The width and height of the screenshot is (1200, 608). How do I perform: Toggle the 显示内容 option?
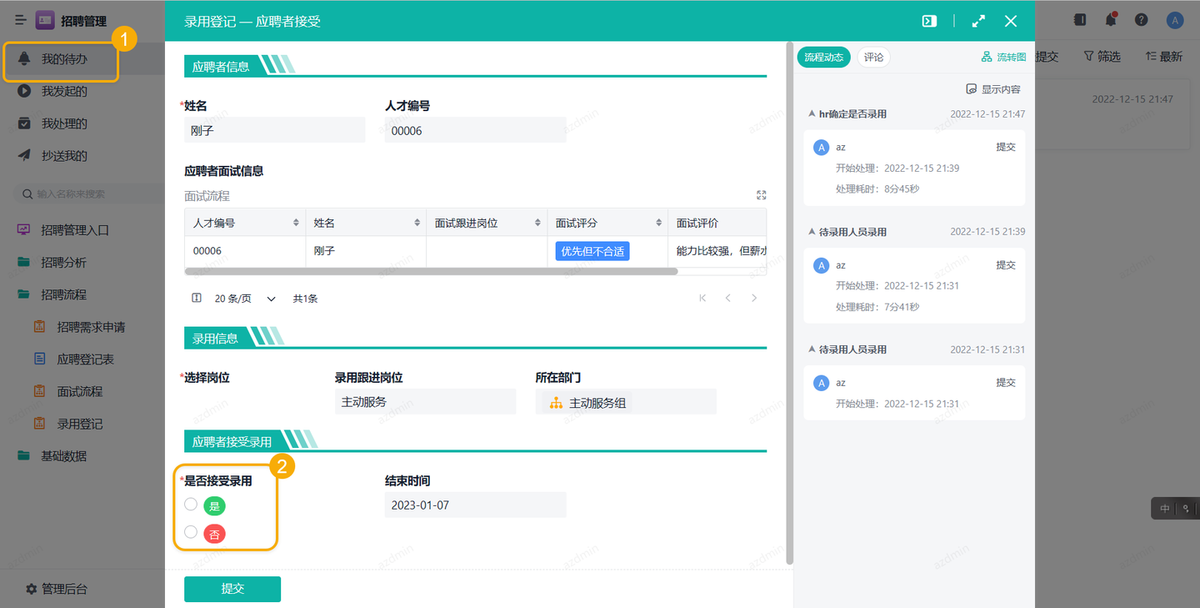tap(993, 89)
